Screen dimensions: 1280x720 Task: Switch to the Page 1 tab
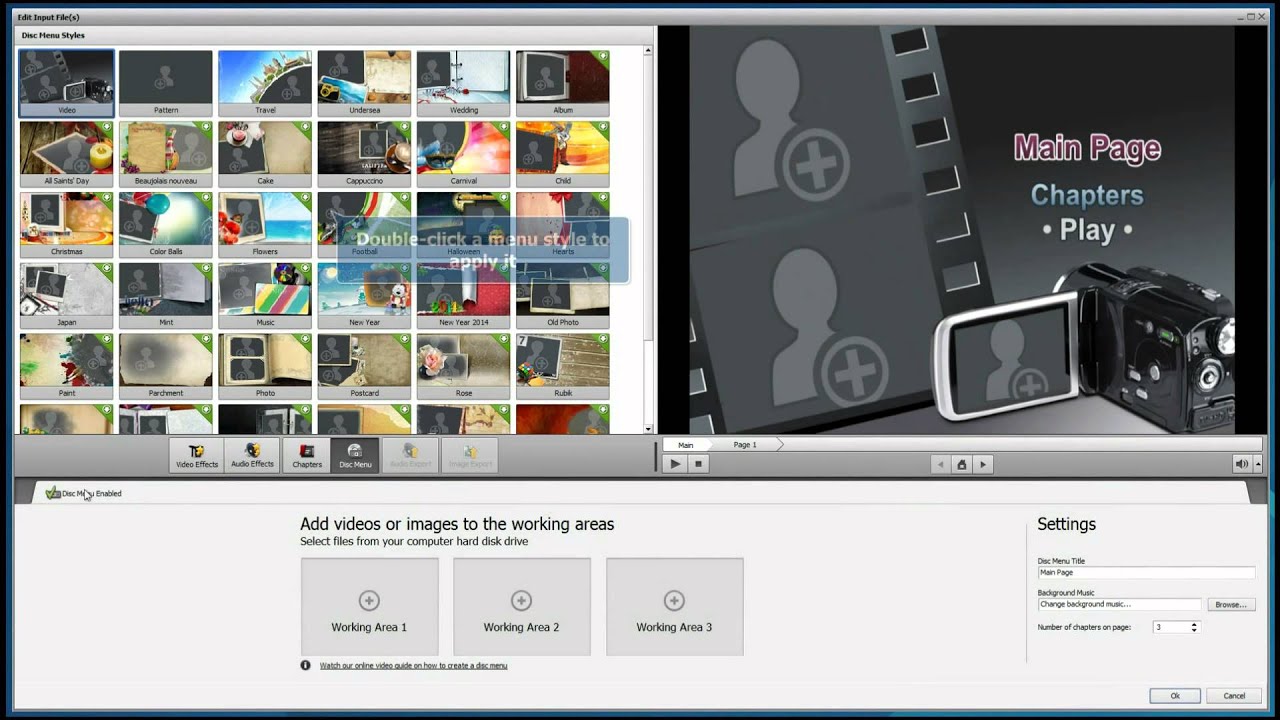tap(745, 445)
